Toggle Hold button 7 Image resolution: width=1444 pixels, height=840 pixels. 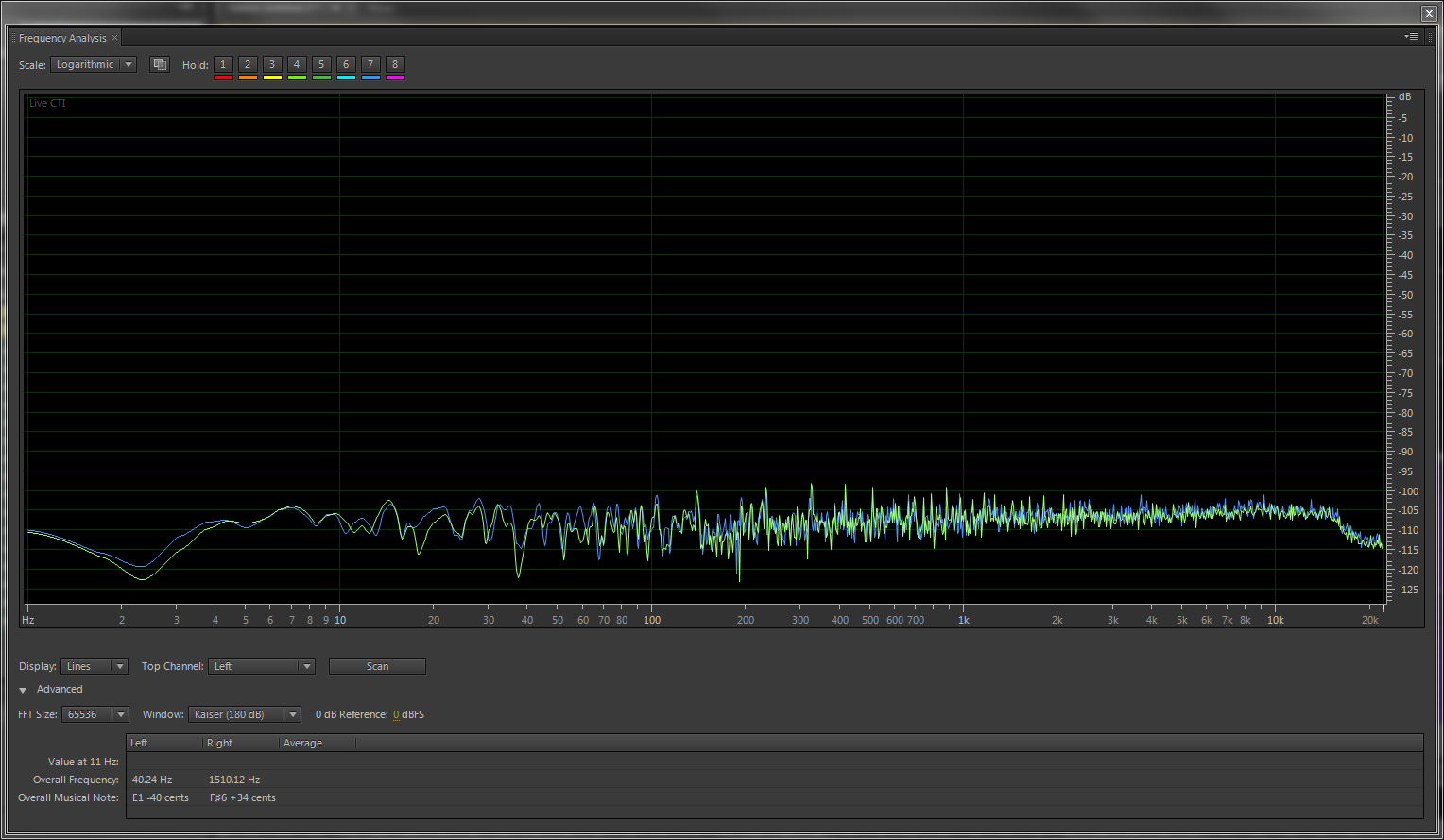[370, 64]
